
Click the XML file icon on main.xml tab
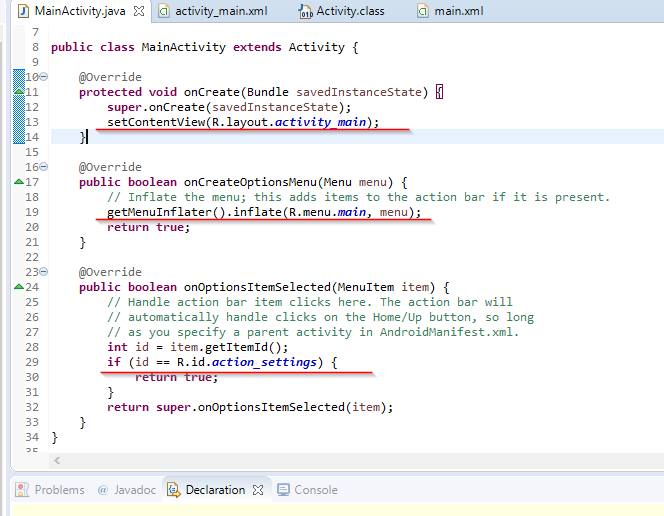point(423,11)
